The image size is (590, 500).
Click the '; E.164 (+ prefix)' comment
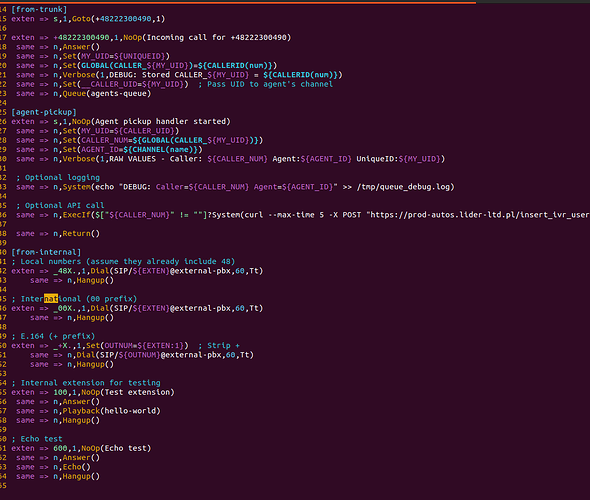point(53,336)
